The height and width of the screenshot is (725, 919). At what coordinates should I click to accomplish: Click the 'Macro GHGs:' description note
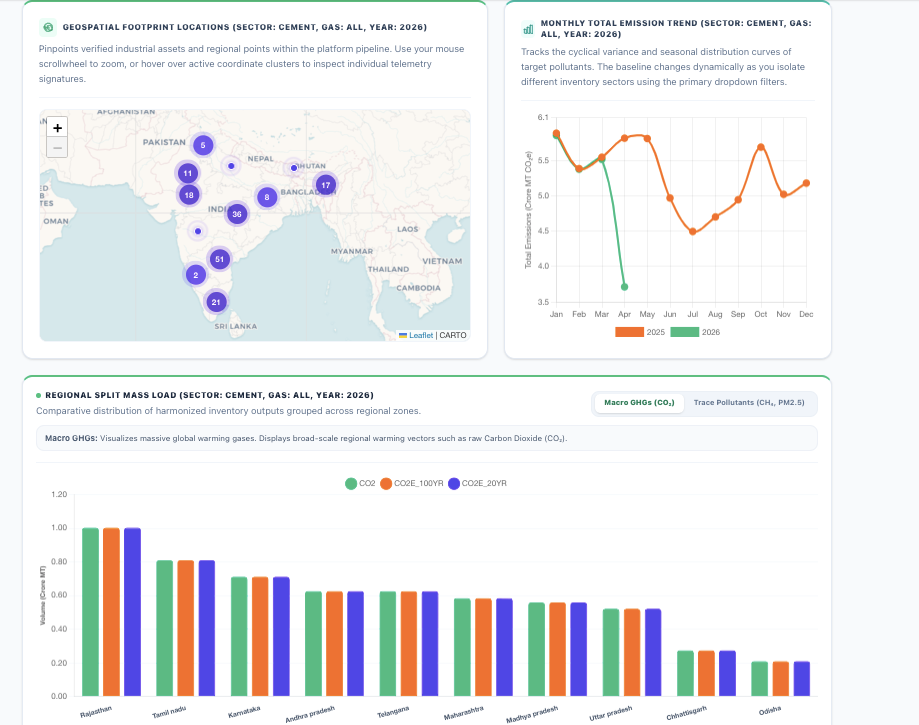click(x=427, y=438)
